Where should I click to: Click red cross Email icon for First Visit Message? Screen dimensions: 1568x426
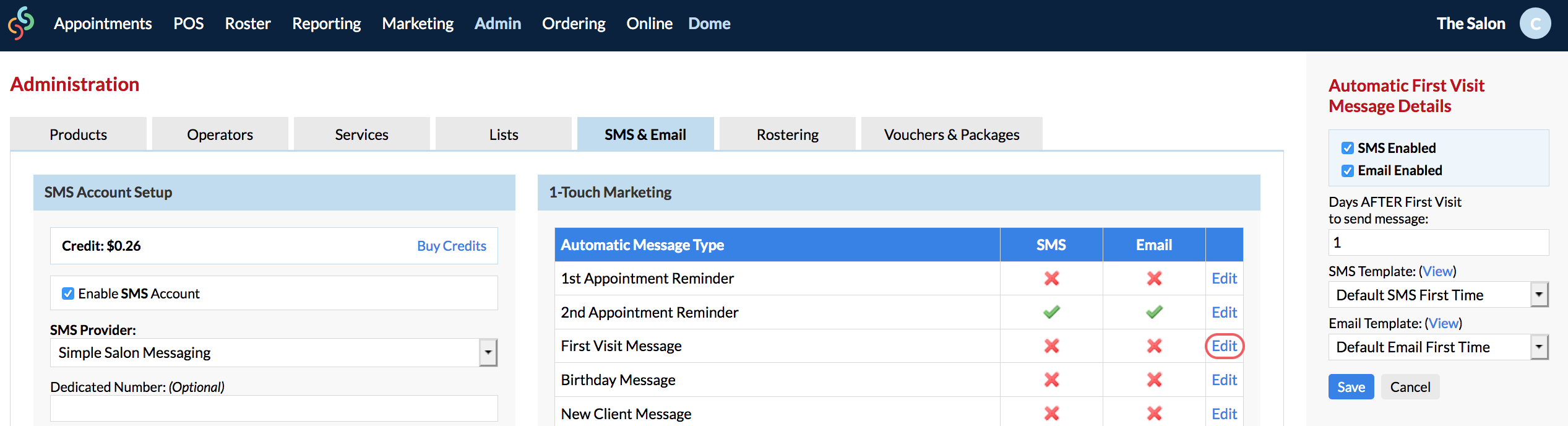(x=1153, y=346)
